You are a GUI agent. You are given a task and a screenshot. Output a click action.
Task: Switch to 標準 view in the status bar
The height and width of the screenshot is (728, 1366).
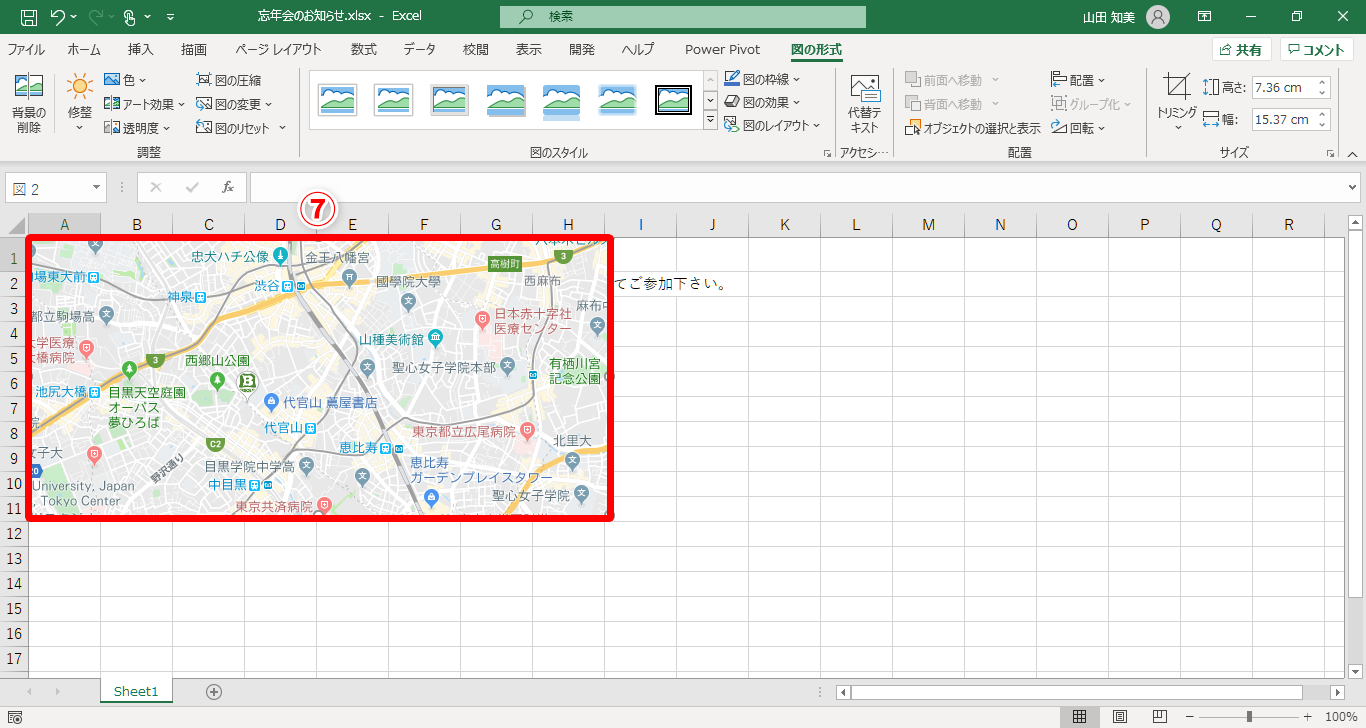point(1080,716)
